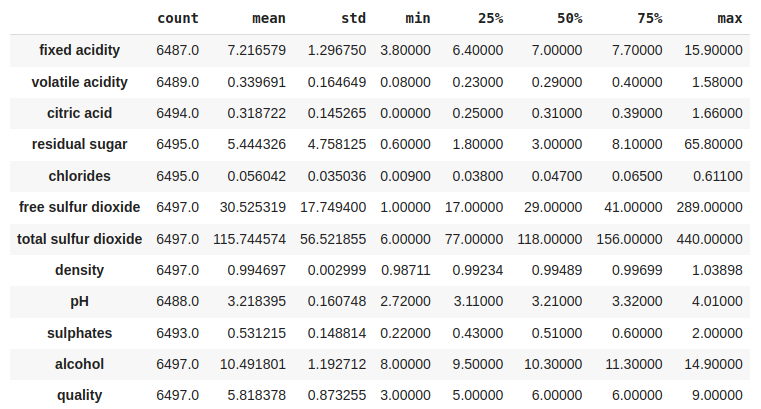Click density min 0.98711
Image resolution: width=761 pixels, height=409 pixels.
(406, 270)
